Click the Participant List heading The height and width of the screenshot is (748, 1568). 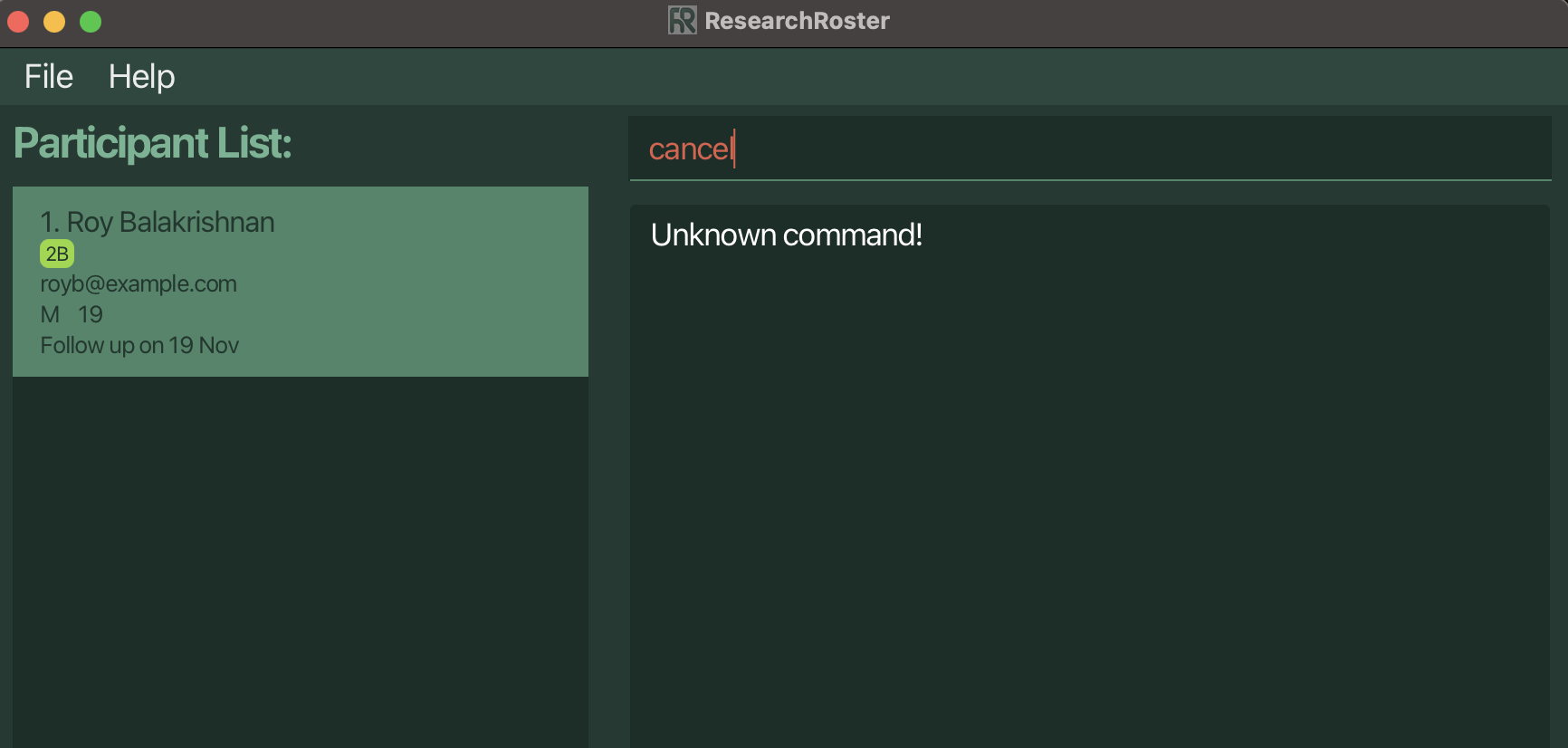153,143
